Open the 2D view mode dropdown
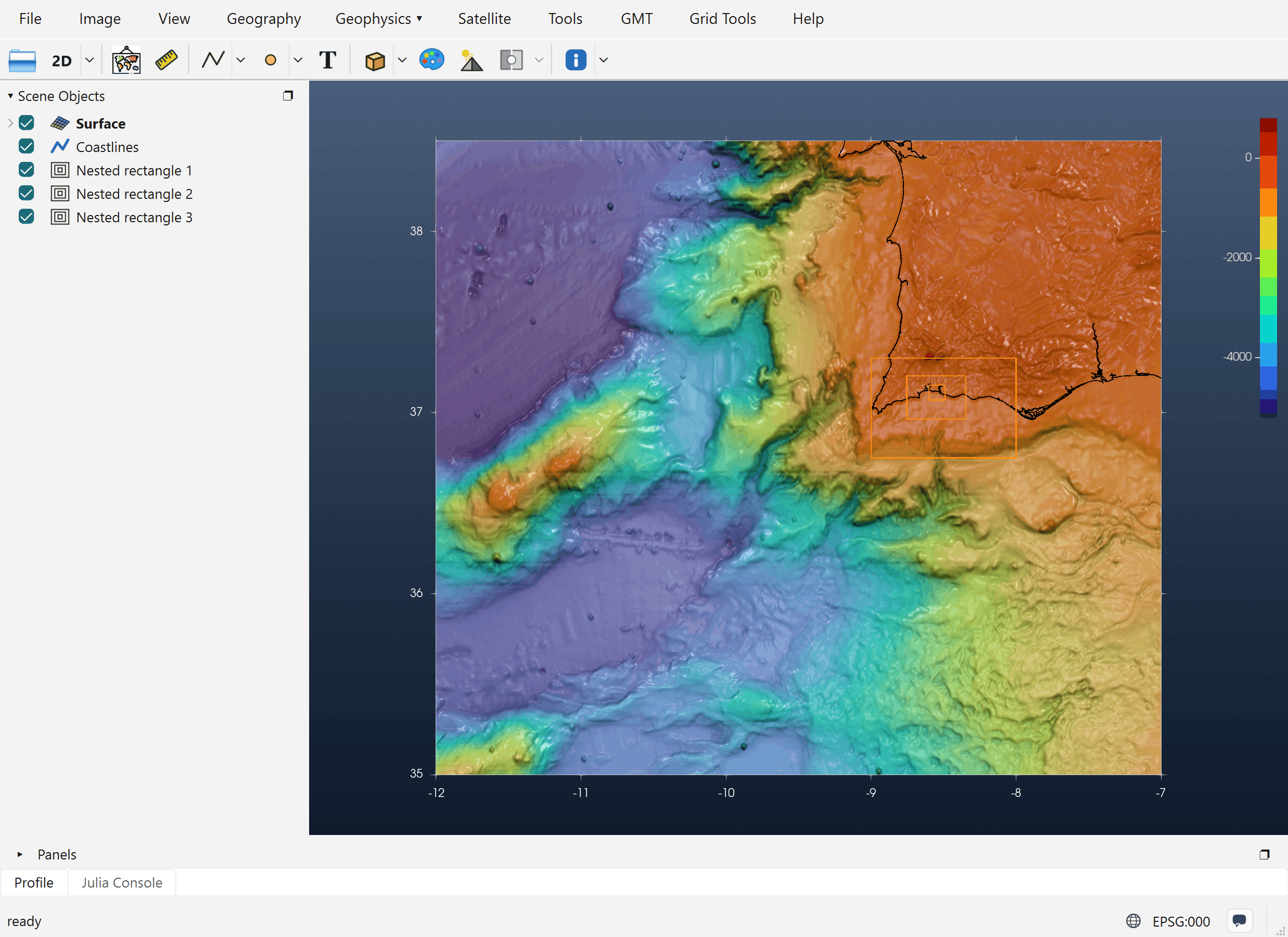The image size is (1288, 937). tap(89, 60)
